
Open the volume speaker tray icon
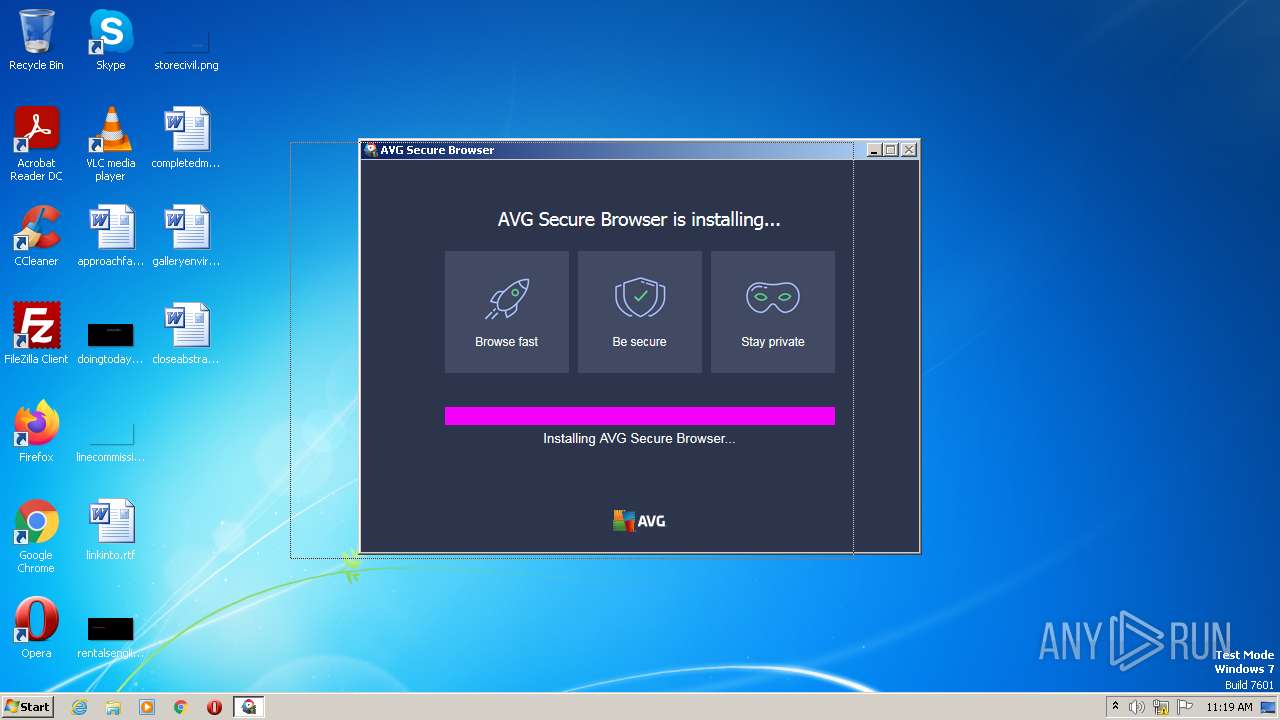click(x=1137, y=707)
